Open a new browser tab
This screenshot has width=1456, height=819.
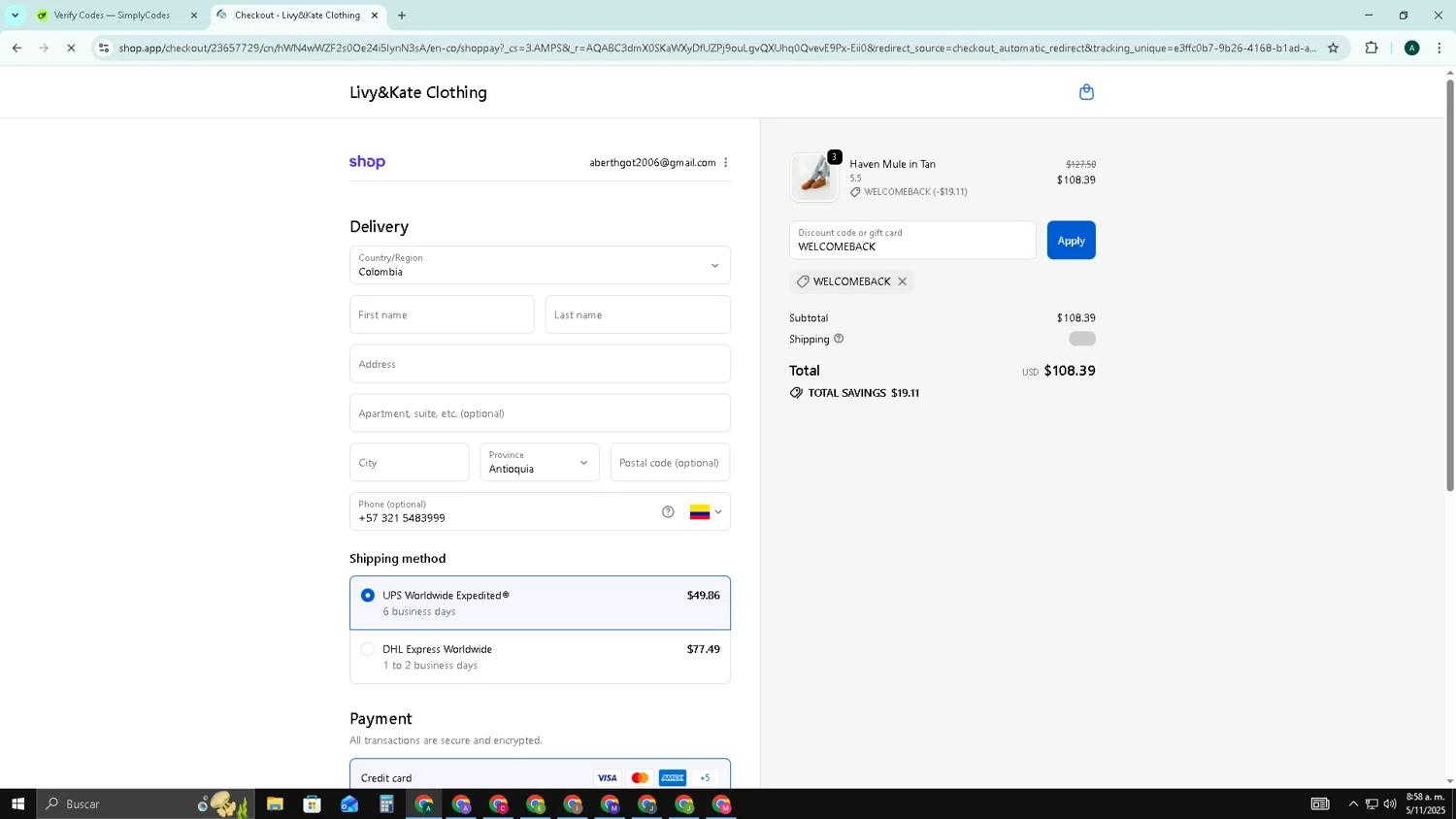click(402, 16)
